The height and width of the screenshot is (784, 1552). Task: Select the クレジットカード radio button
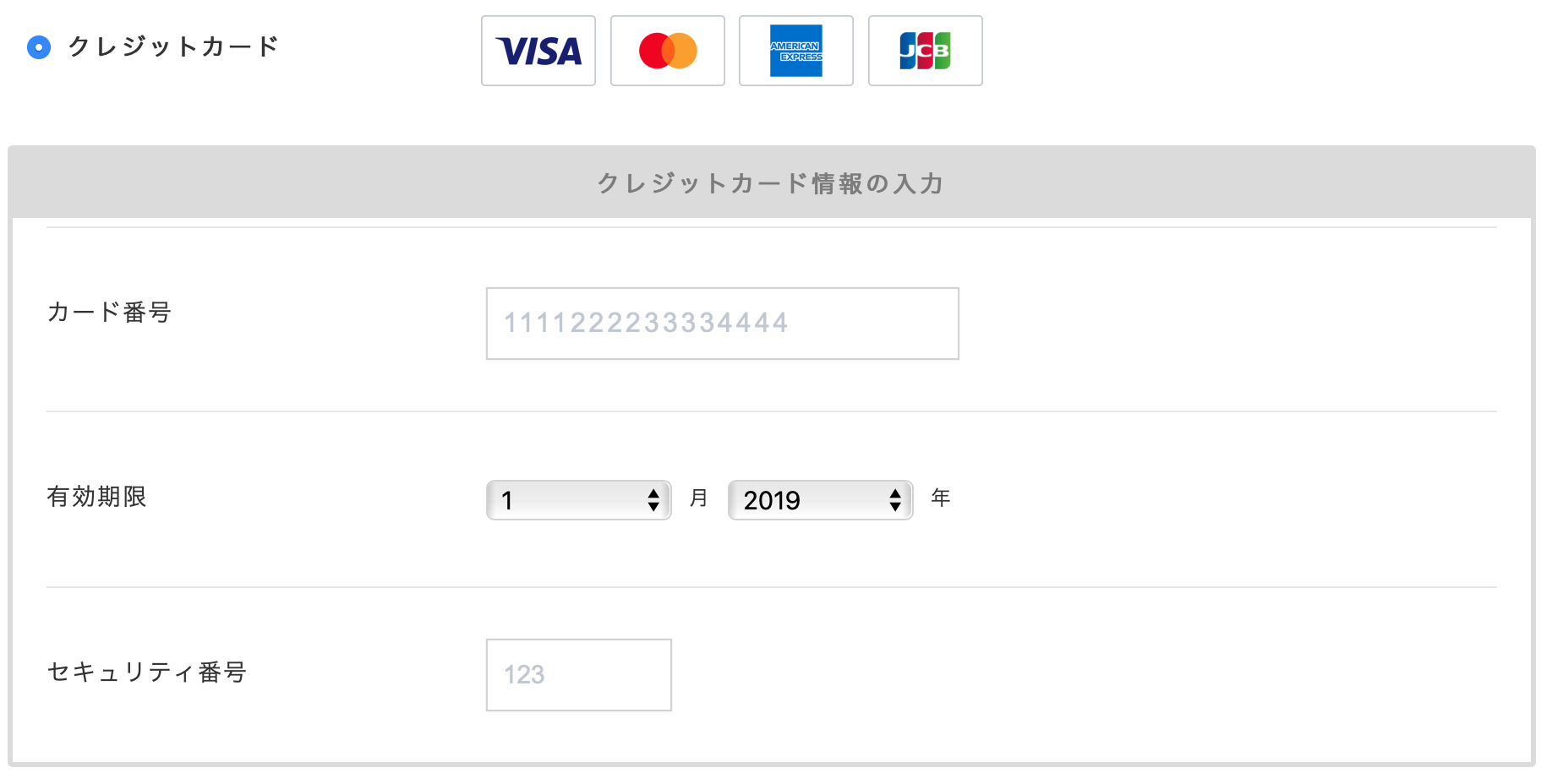[39, 47]
